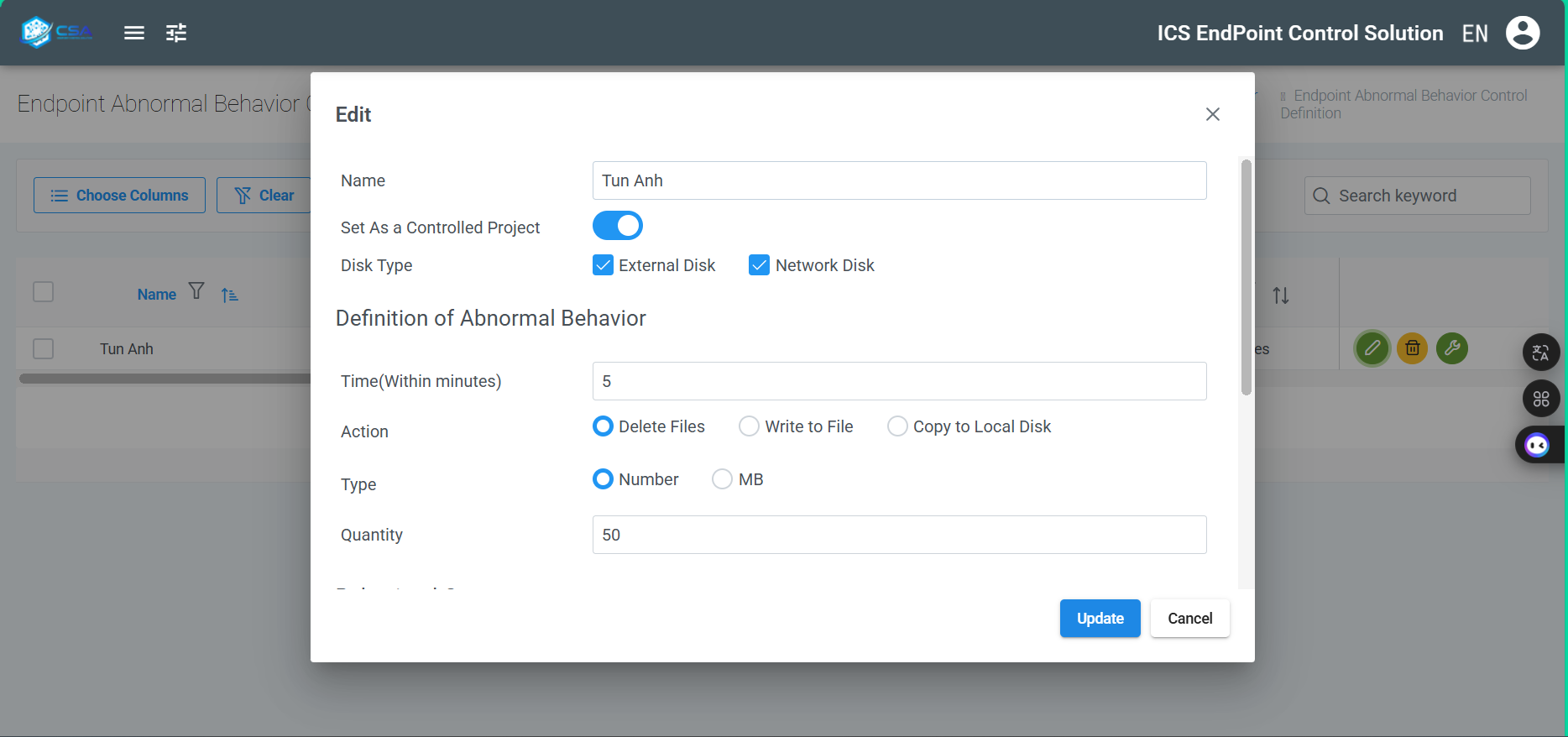The width and height of the screenshot is (1568, 737).
Task: Click the orange trash delete icon
Action: point(1412,348)
